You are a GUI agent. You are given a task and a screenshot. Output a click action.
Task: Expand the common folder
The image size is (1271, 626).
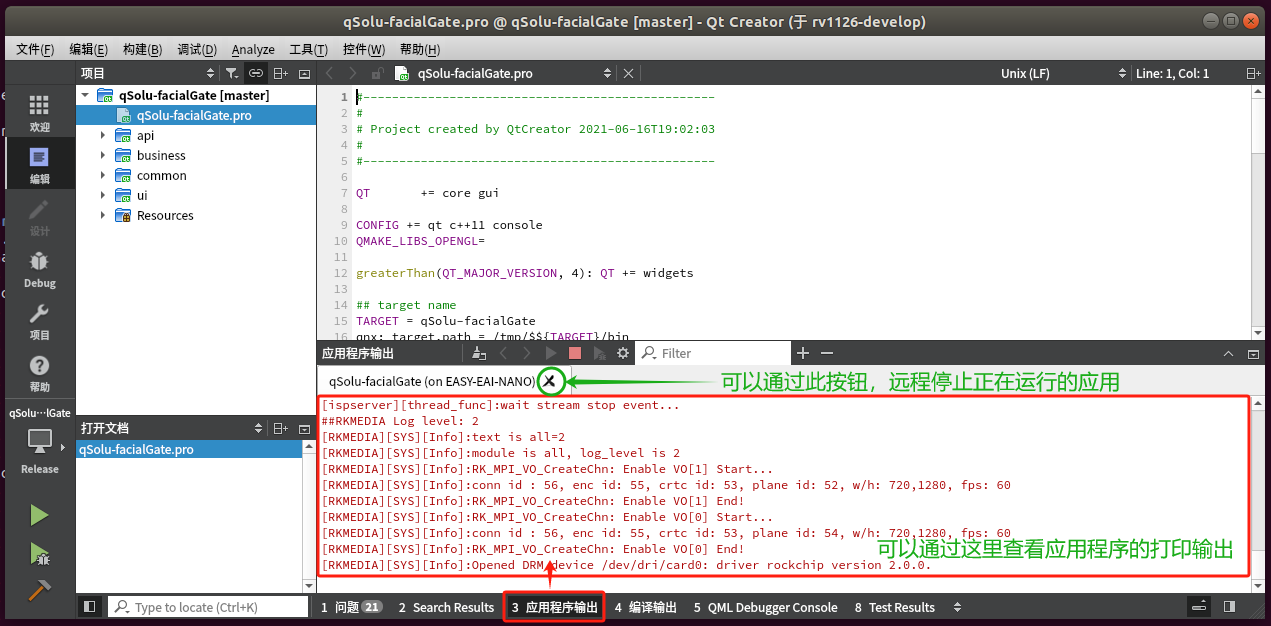(103, 175)
